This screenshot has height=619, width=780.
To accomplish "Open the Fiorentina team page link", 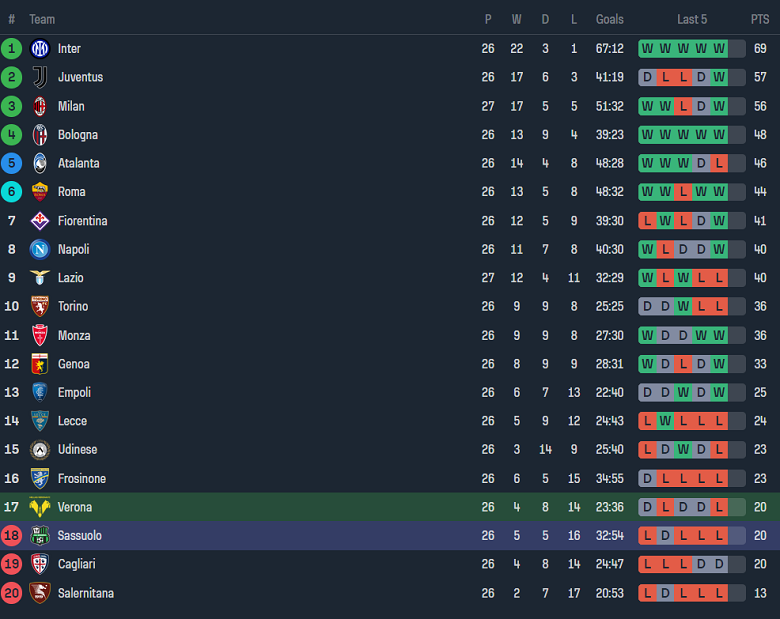I will click(82, 221).
